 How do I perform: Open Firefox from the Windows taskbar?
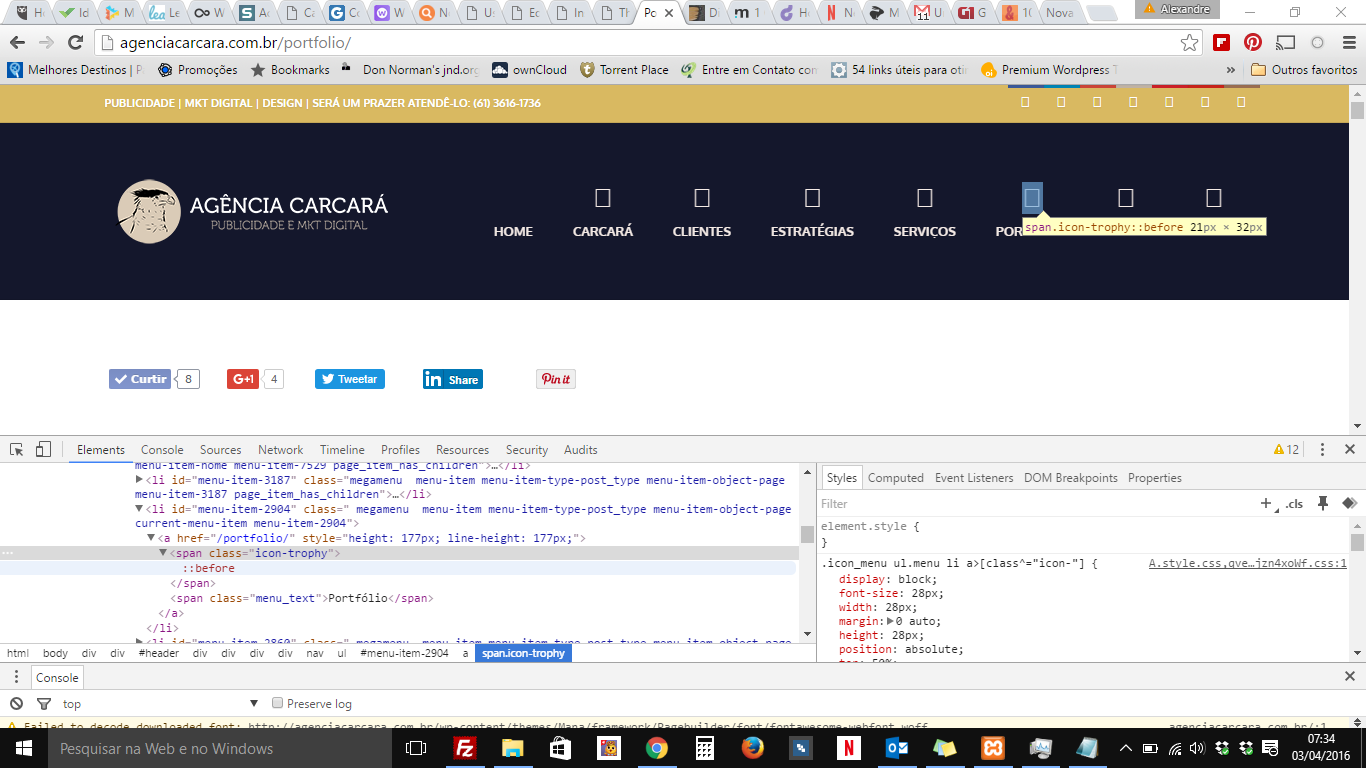[752, 748]
